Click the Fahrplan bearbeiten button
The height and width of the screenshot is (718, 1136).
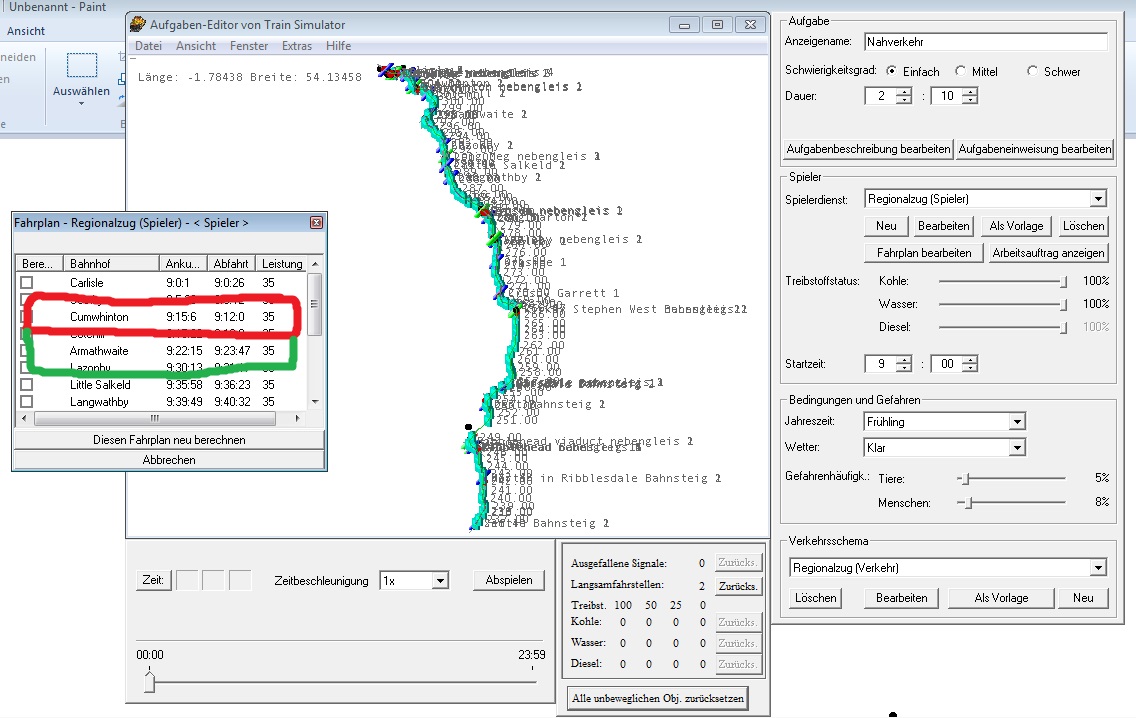coord(923,253)
